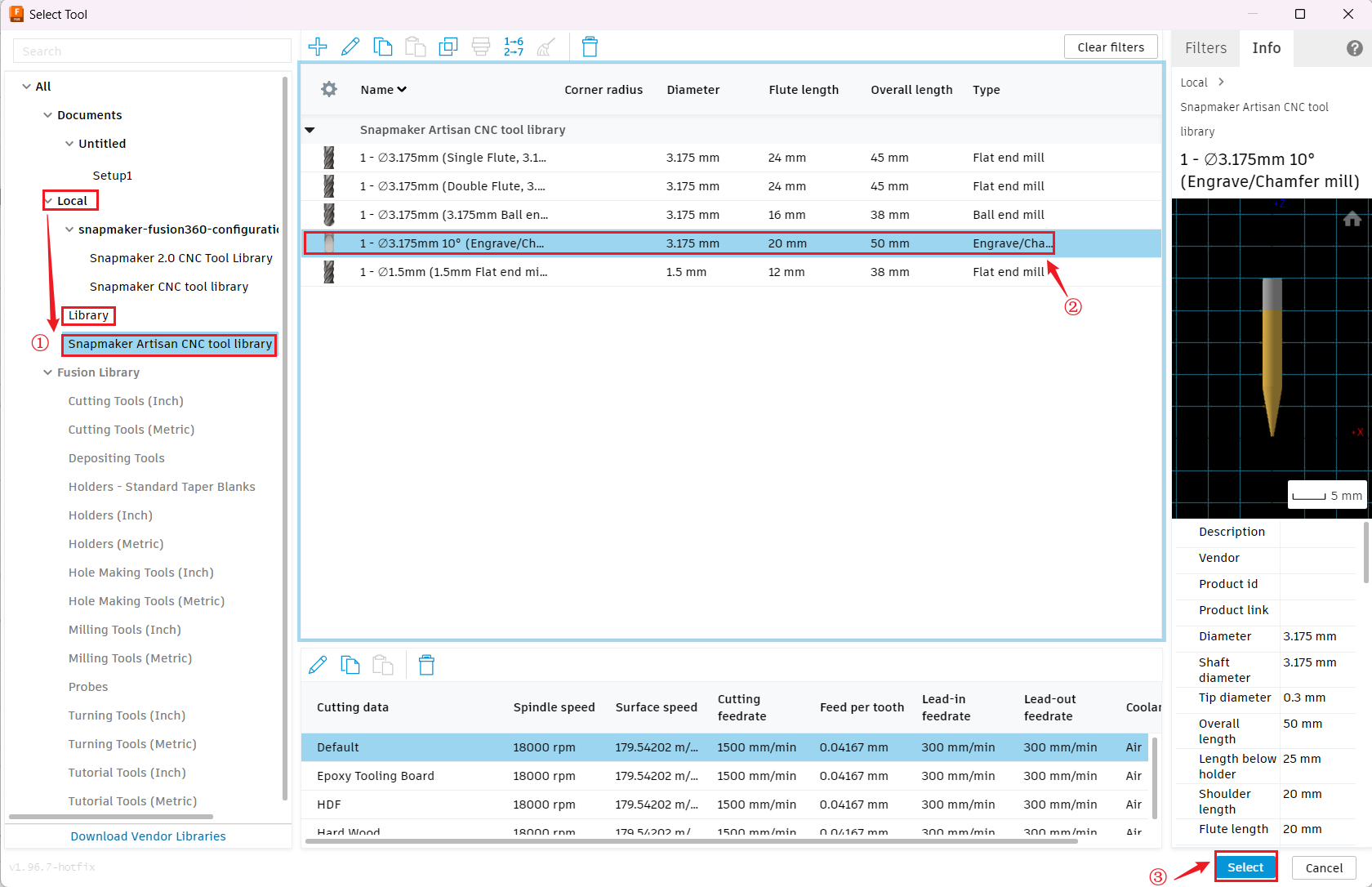
Task: Collapse the Documents tree node
Action: (x=47, y=115)
